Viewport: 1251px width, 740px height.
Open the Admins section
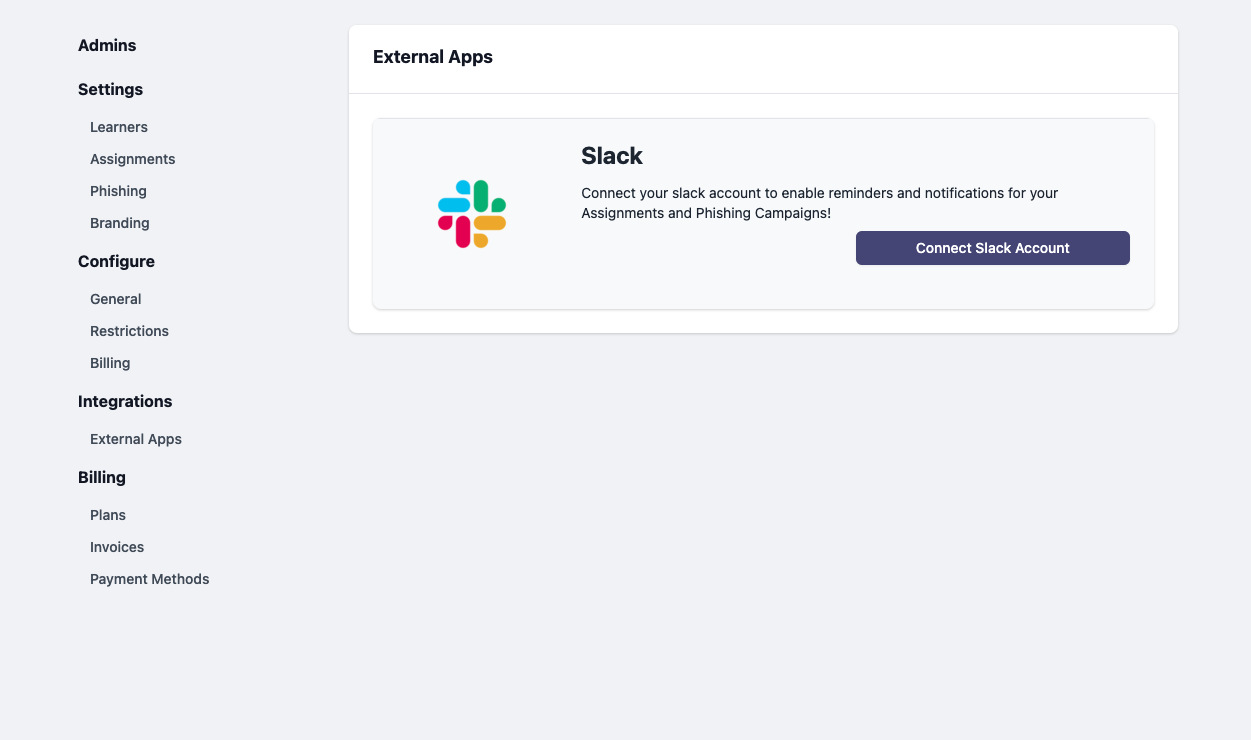107,45
